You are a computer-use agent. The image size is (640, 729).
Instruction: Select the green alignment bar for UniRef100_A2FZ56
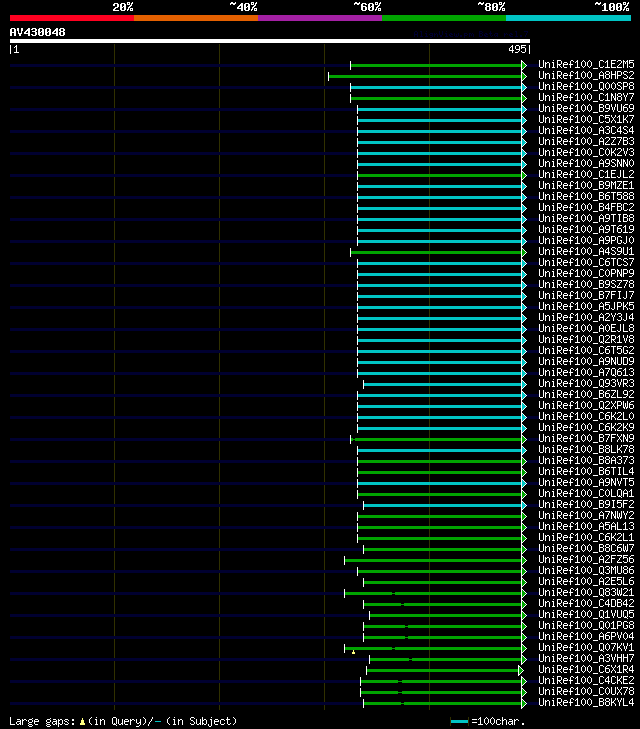click(x=433, y=560)
